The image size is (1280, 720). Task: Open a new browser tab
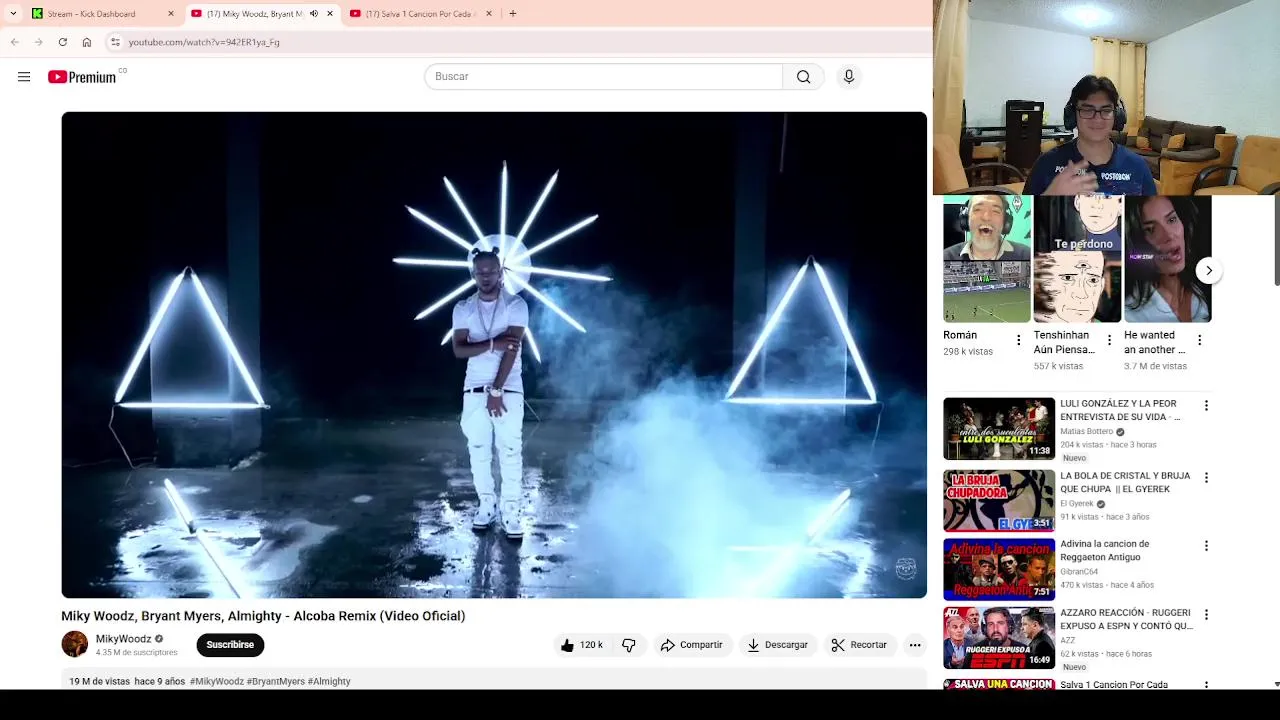coord(513,14)
